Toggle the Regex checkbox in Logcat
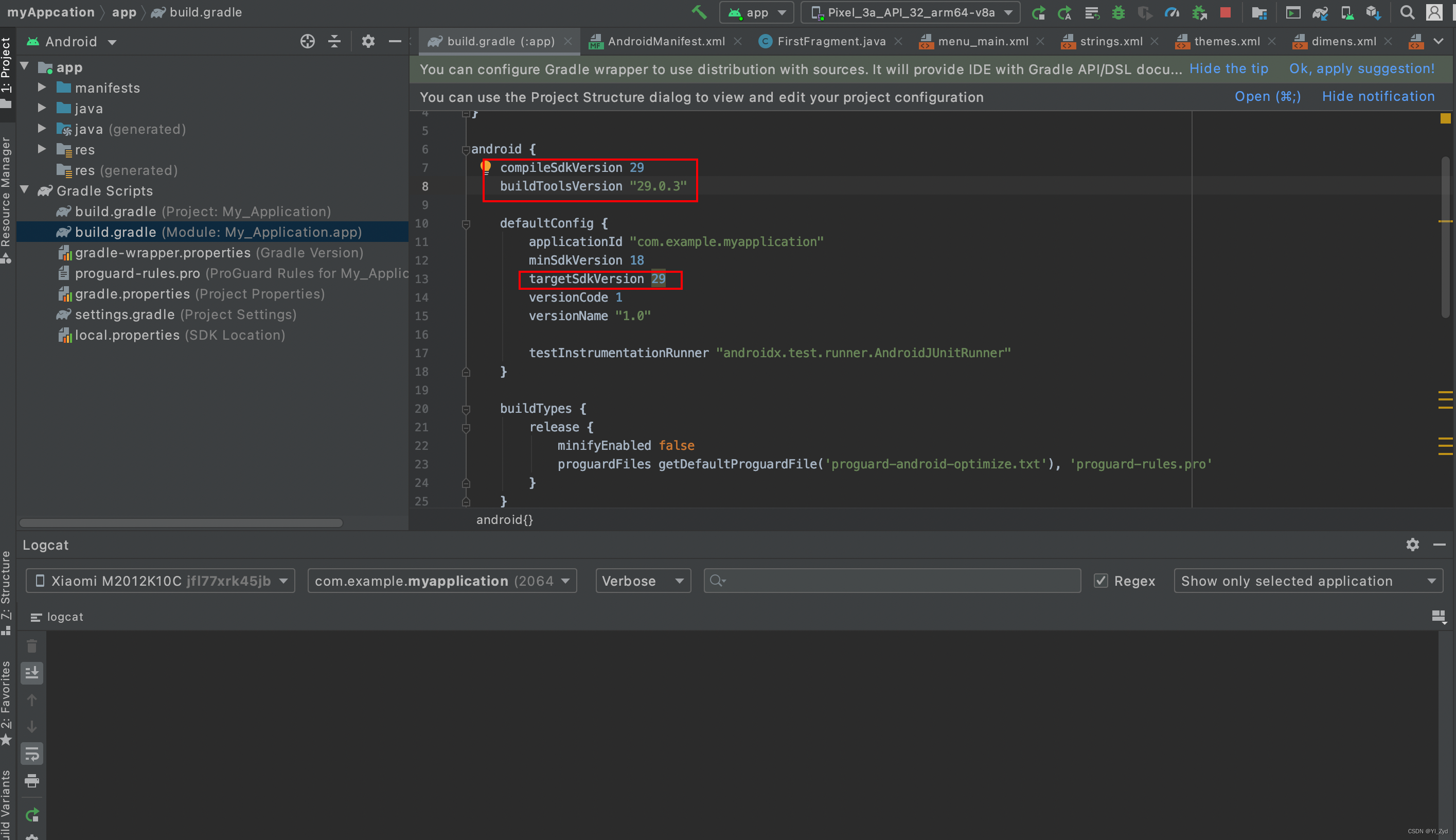Screen dimensions: 1456x840 [x=1101, y=581]
